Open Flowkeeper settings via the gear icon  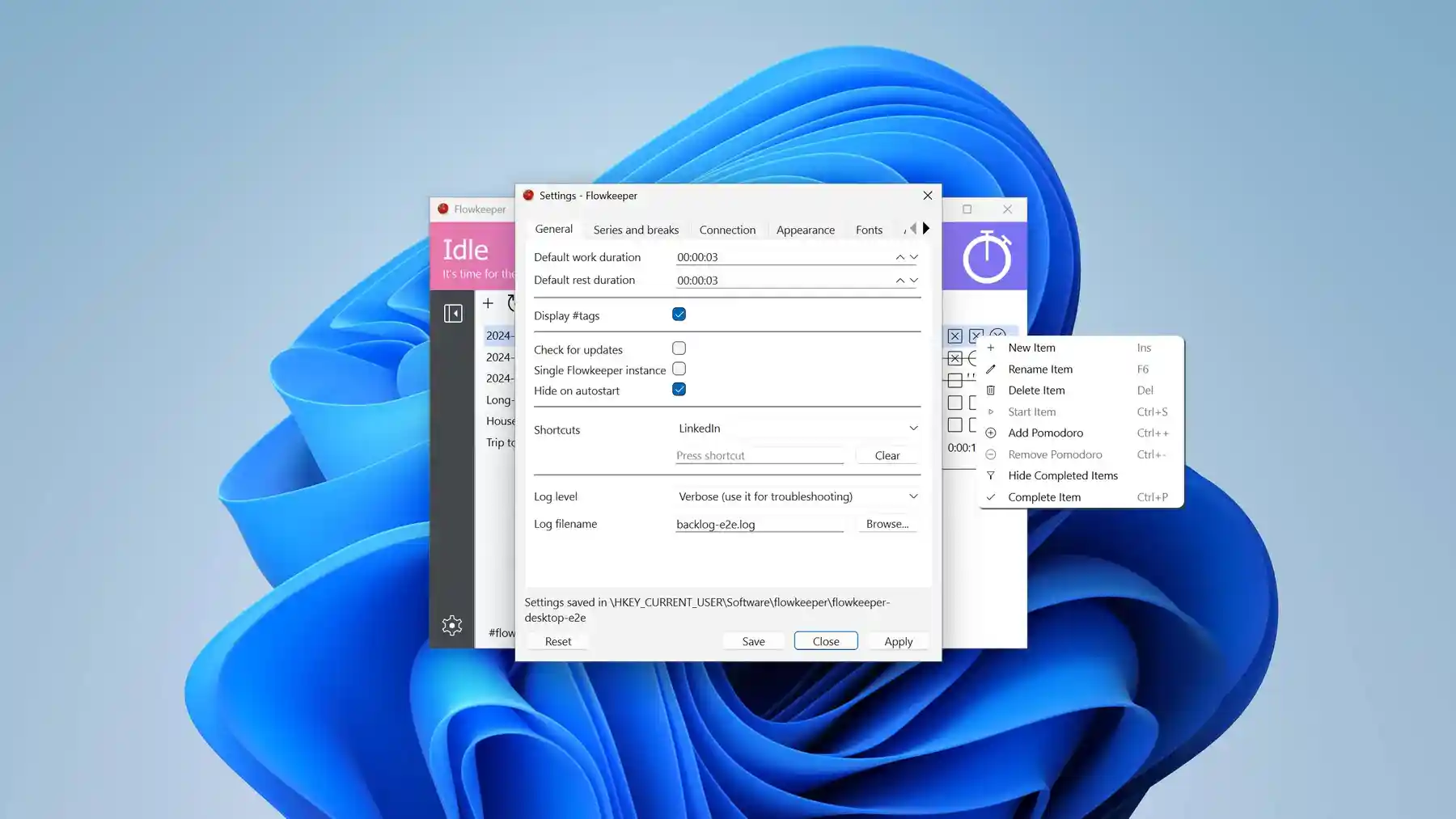click(x=452, y=625)
